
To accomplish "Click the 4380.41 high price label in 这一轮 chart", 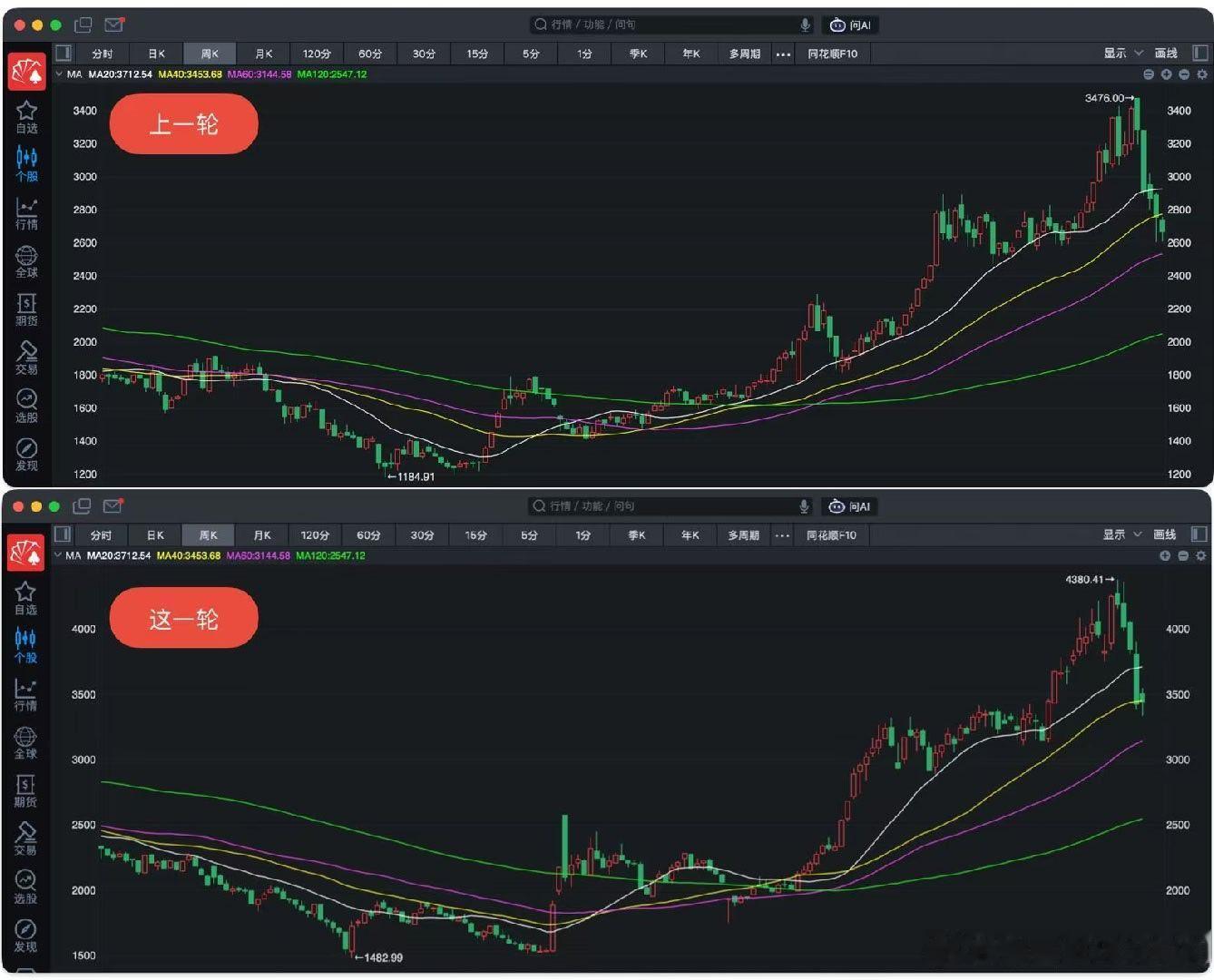I will [1084, 579].
